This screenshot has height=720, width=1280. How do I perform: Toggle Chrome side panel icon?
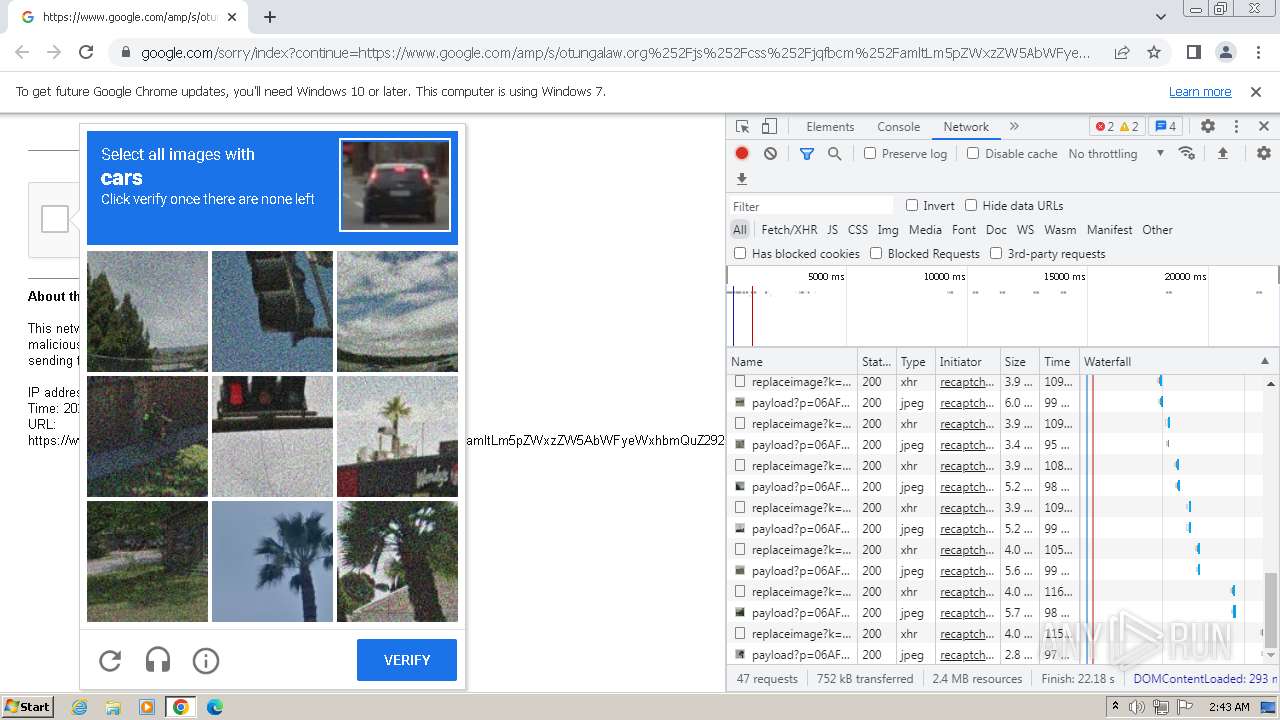click(1194, 52)
